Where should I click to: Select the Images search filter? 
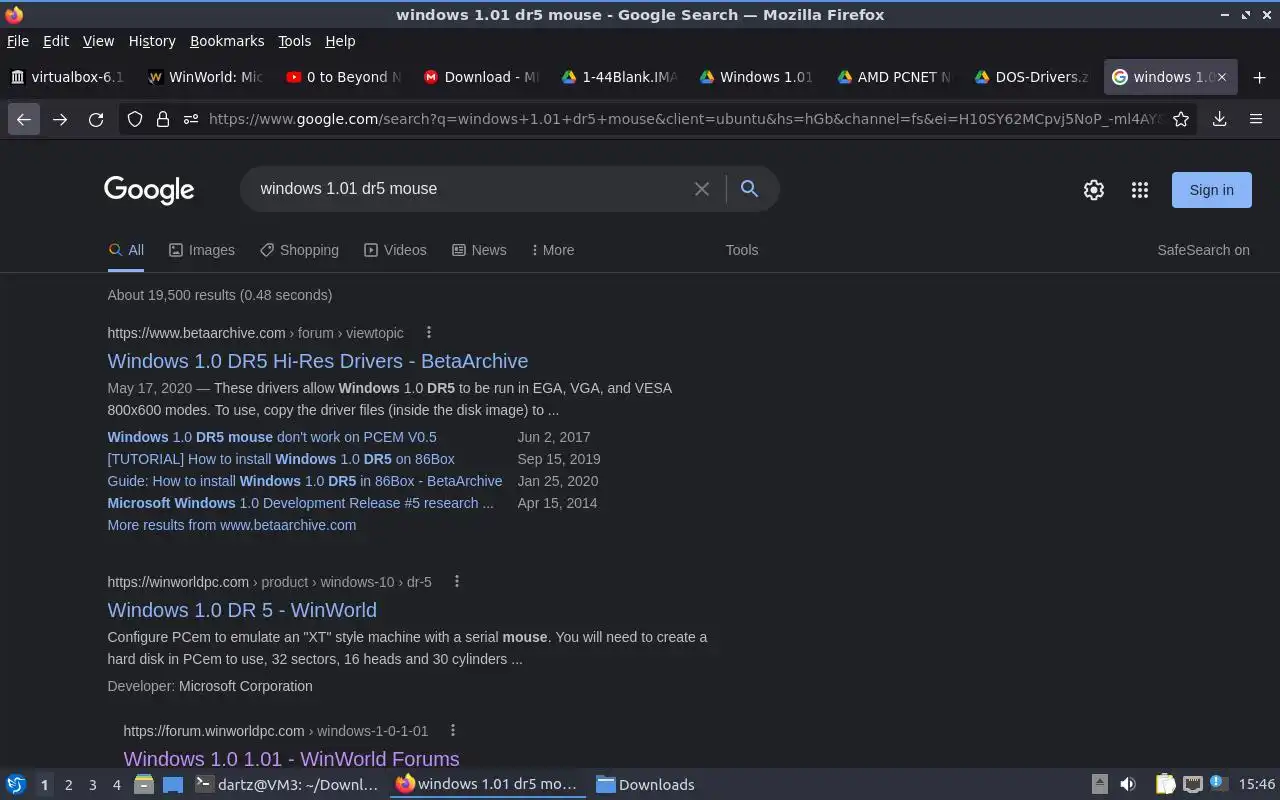(x=201, y=250)
